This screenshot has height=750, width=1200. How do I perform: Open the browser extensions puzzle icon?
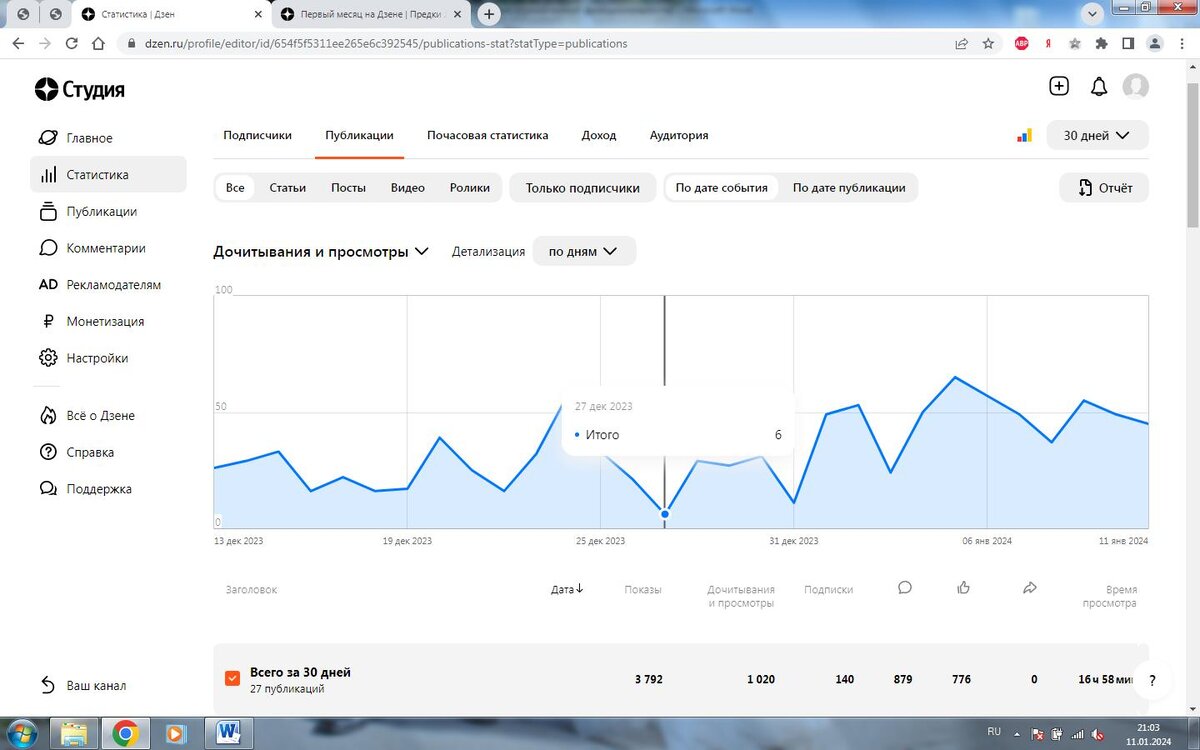point(1102,44)
